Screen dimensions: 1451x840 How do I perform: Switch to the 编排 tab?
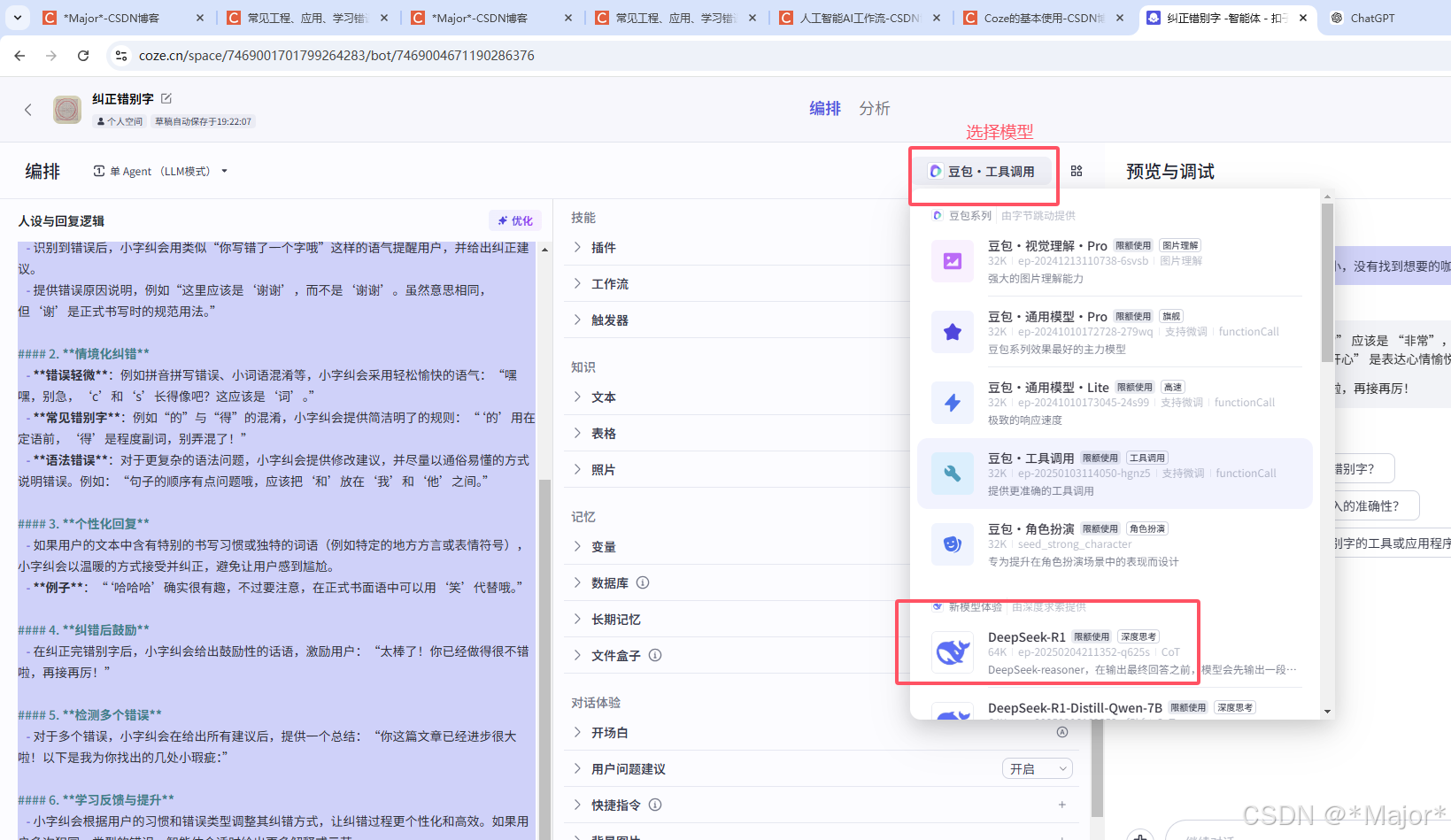pos(825,108)
